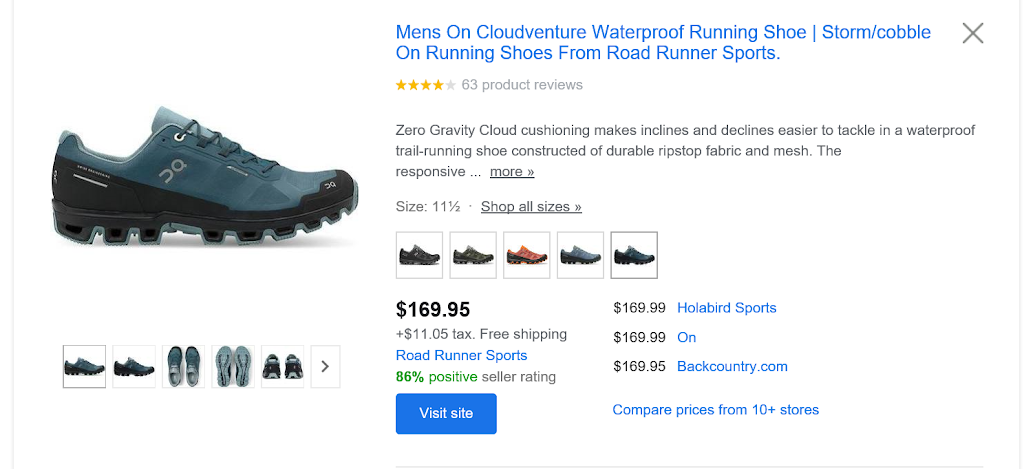Select the black shoe color swatch

pos(419,255)
